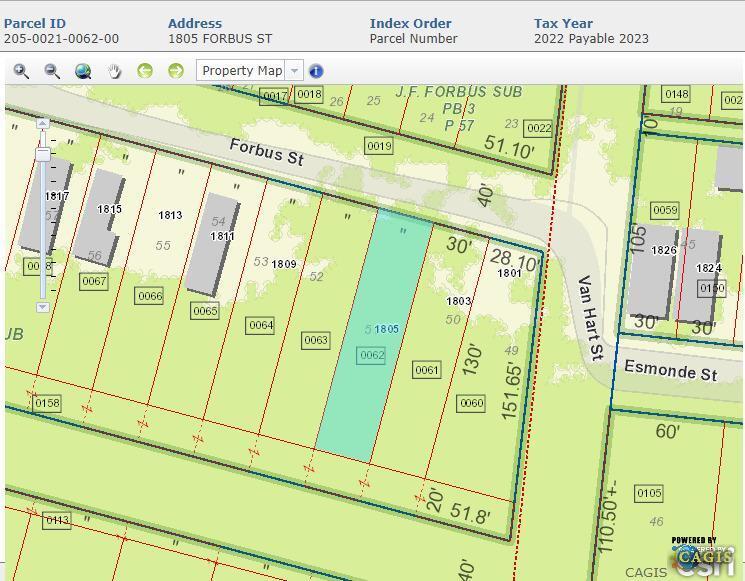Select parcel label 0019

(x=379, y=145)
